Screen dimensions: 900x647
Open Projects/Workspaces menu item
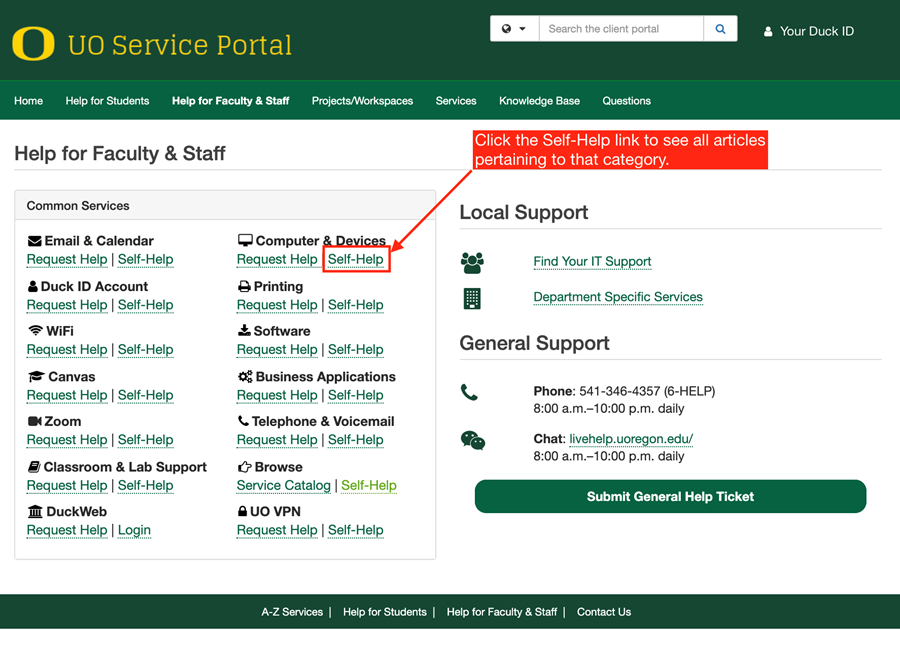pyautogui.click(x=362, y=101)
